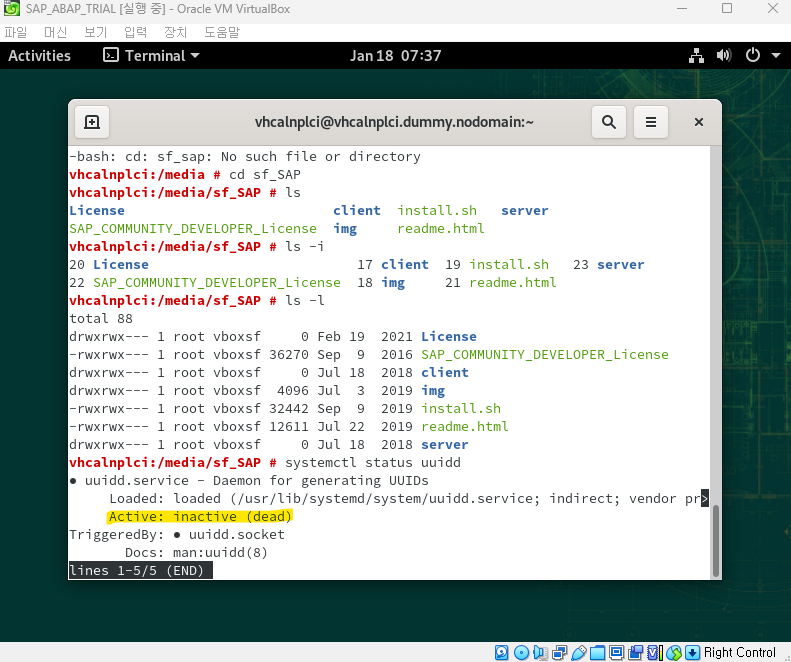The image size is (791, 662).
Task: Click the 'cd sf_SAP' command text
Action: click(265, 175)
